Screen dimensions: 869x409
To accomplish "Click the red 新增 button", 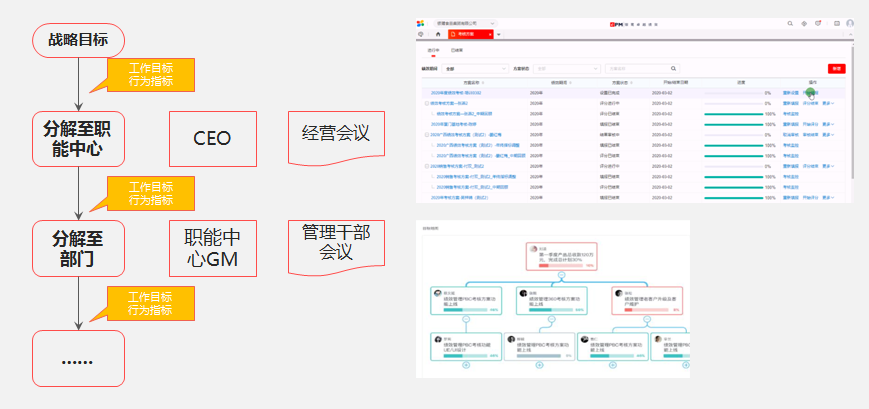I will pyautogui.click(x=837, y=69).
